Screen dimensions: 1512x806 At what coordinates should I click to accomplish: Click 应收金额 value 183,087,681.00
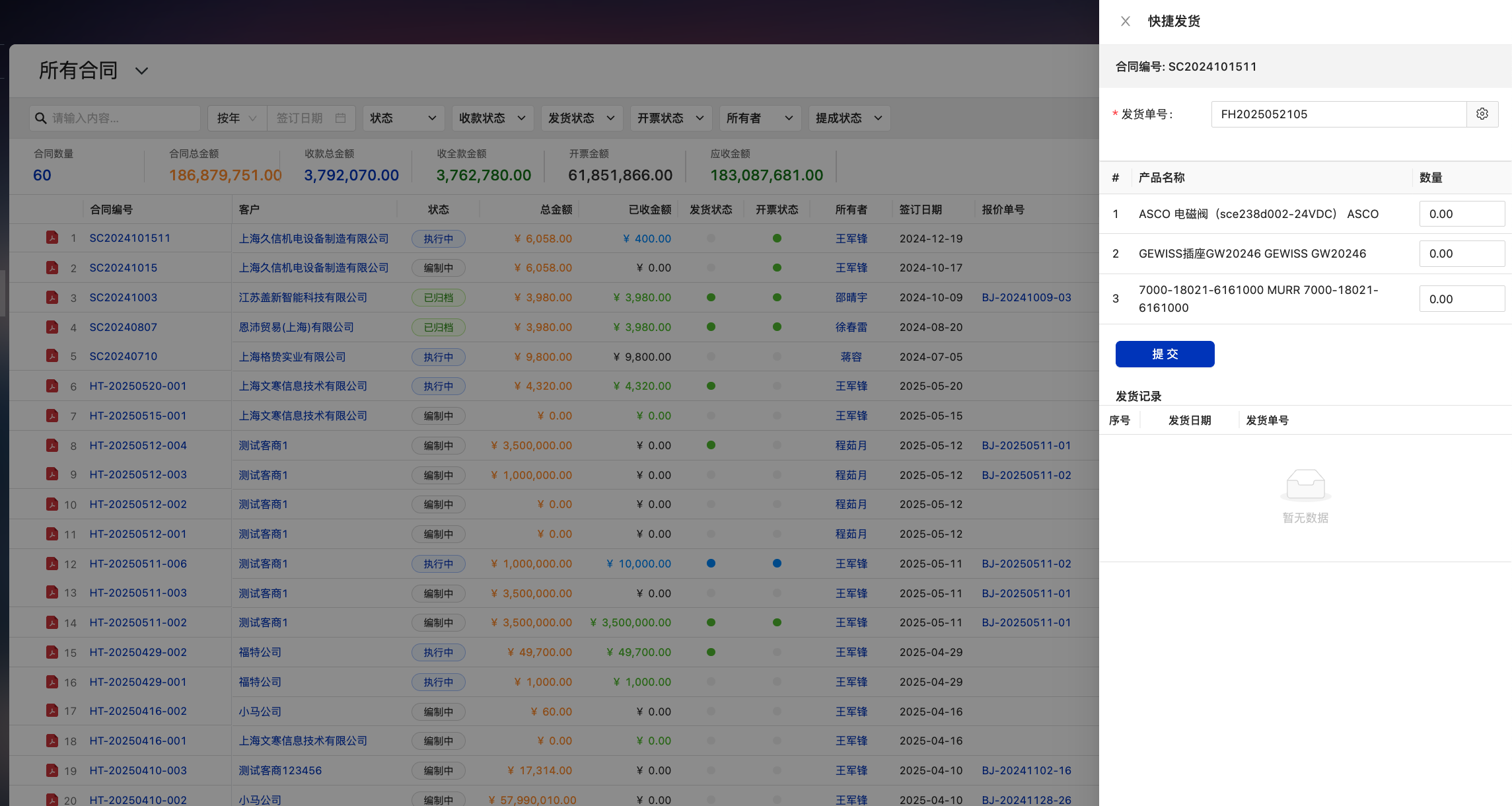pyautogui.click(x=767, y=175)
